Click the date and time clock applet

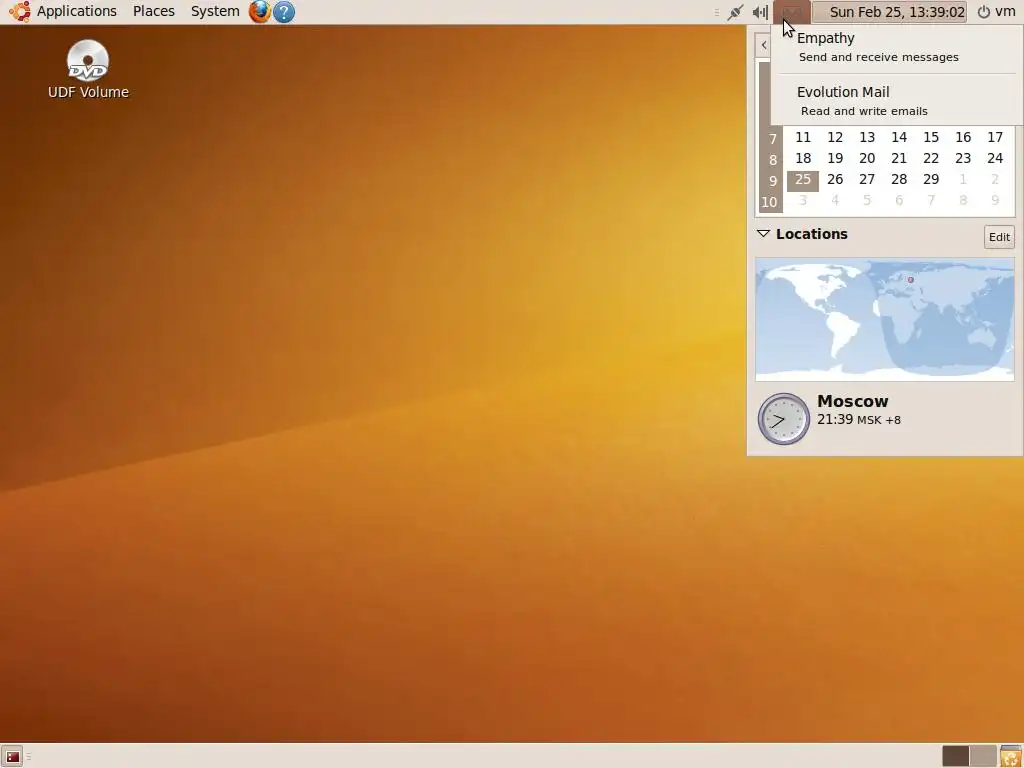click(x=889, y=12)
